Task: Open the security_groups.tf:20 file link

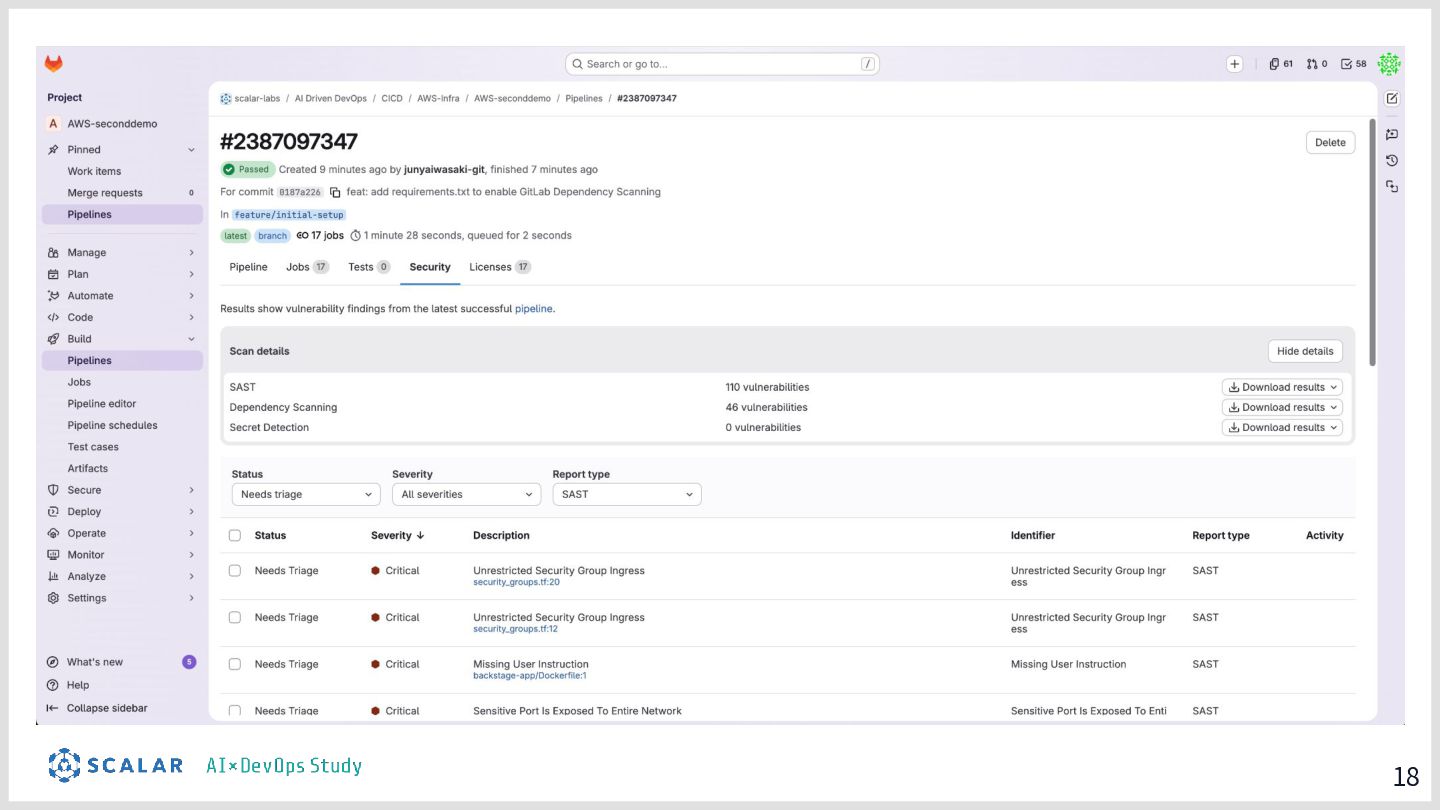Action: [516, 582]
